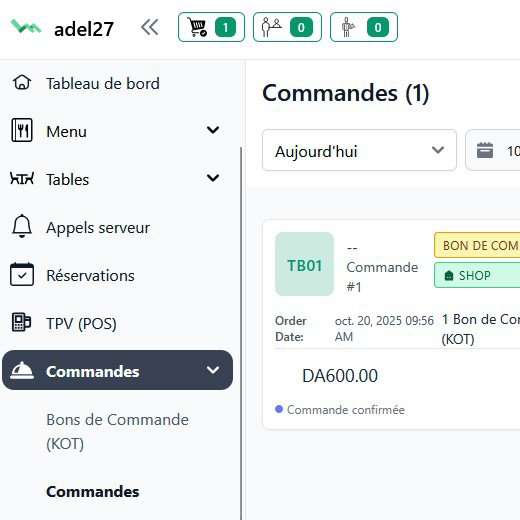Open the reservations counter with table icon

tap(287, 27)
